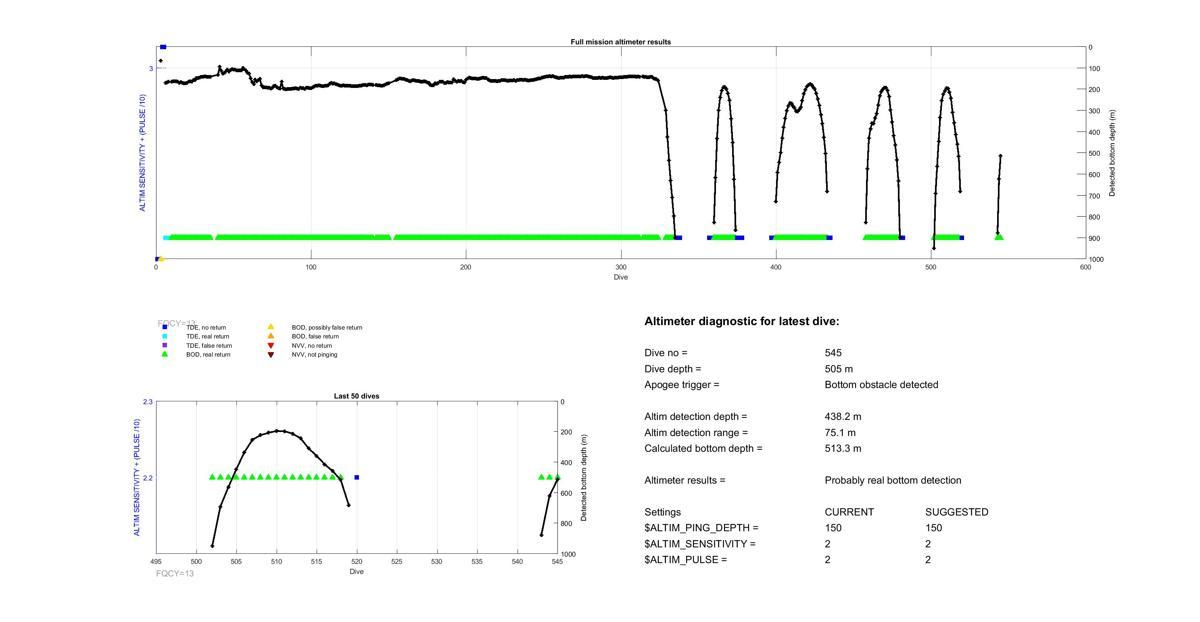
Task: Click the blue square 'TDE, no return' legend marker
Action: coord(165,328)
